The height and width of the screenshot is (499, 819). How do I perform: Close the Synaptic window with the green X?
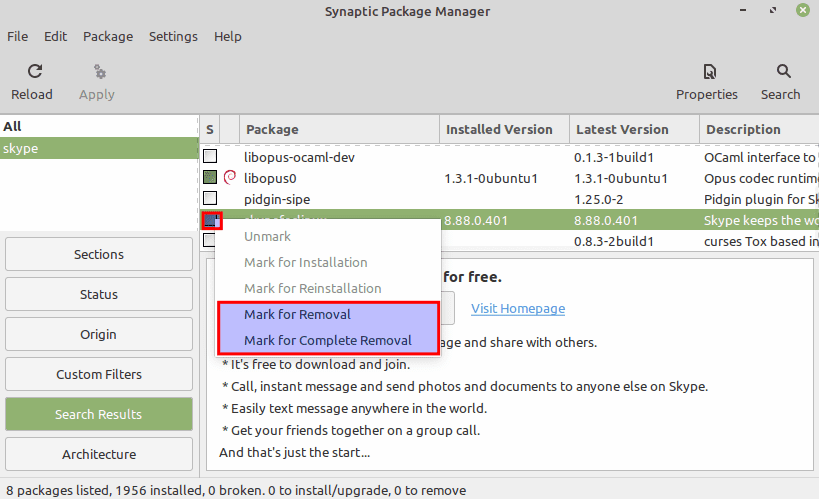[x=802, y=11]
